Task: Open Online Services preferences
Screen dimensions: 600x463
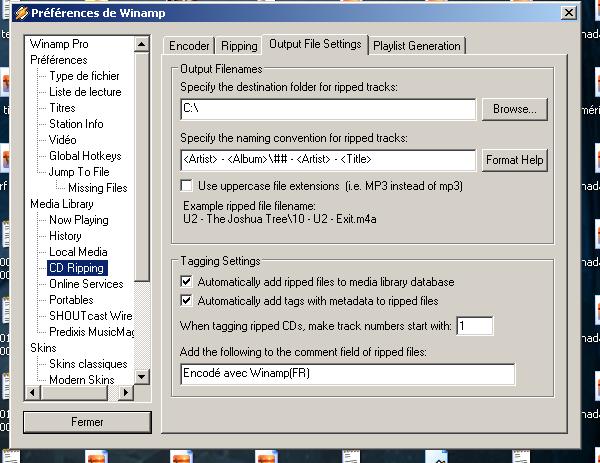Action: tap(86, 284)
